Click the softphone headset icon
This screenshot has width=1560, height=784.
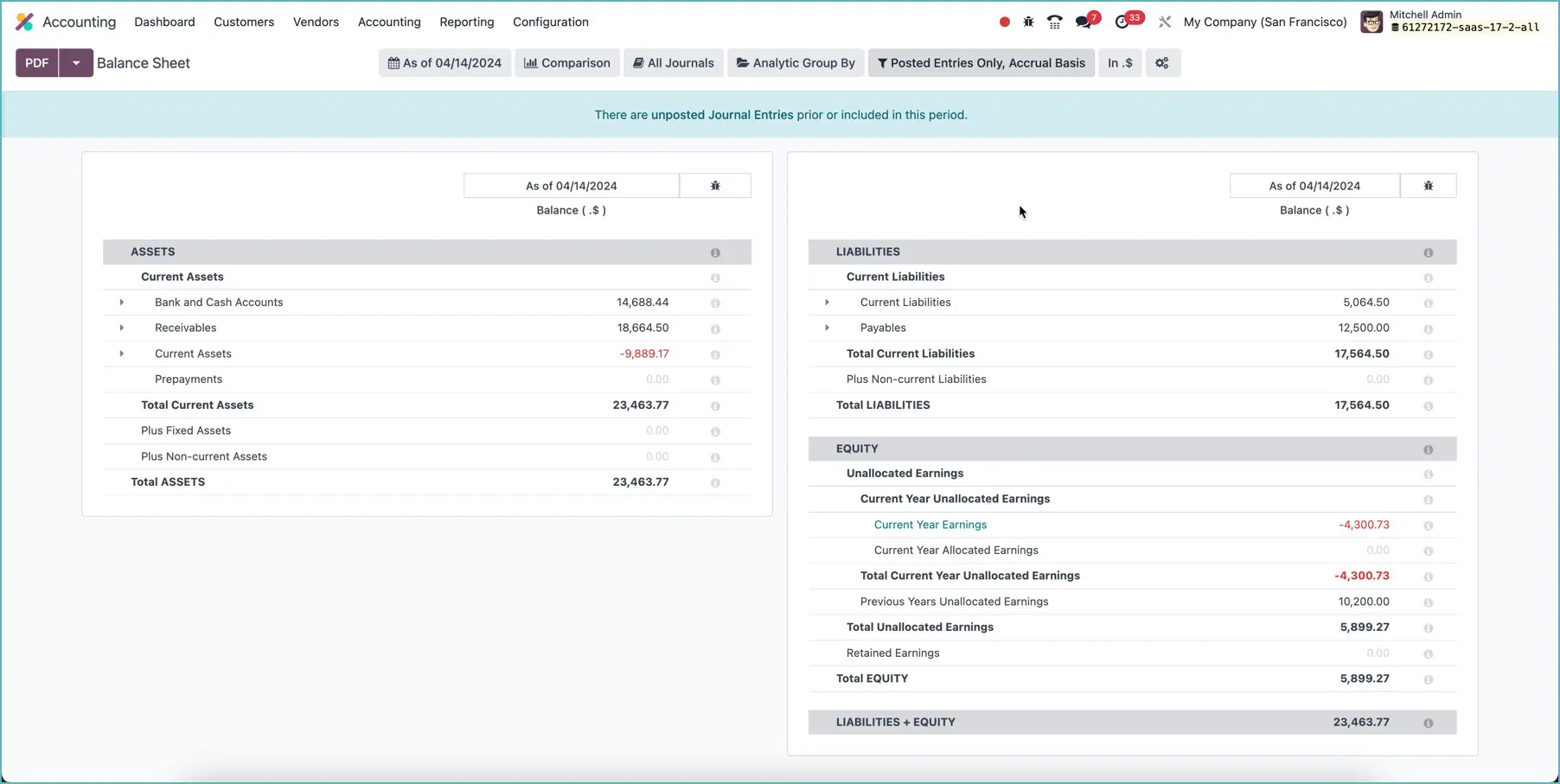click(1054, 22)
